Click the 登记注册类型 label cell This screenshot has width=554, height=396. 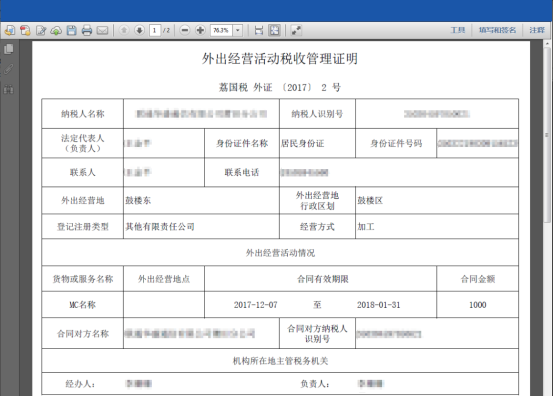click(x=83, y=226)
